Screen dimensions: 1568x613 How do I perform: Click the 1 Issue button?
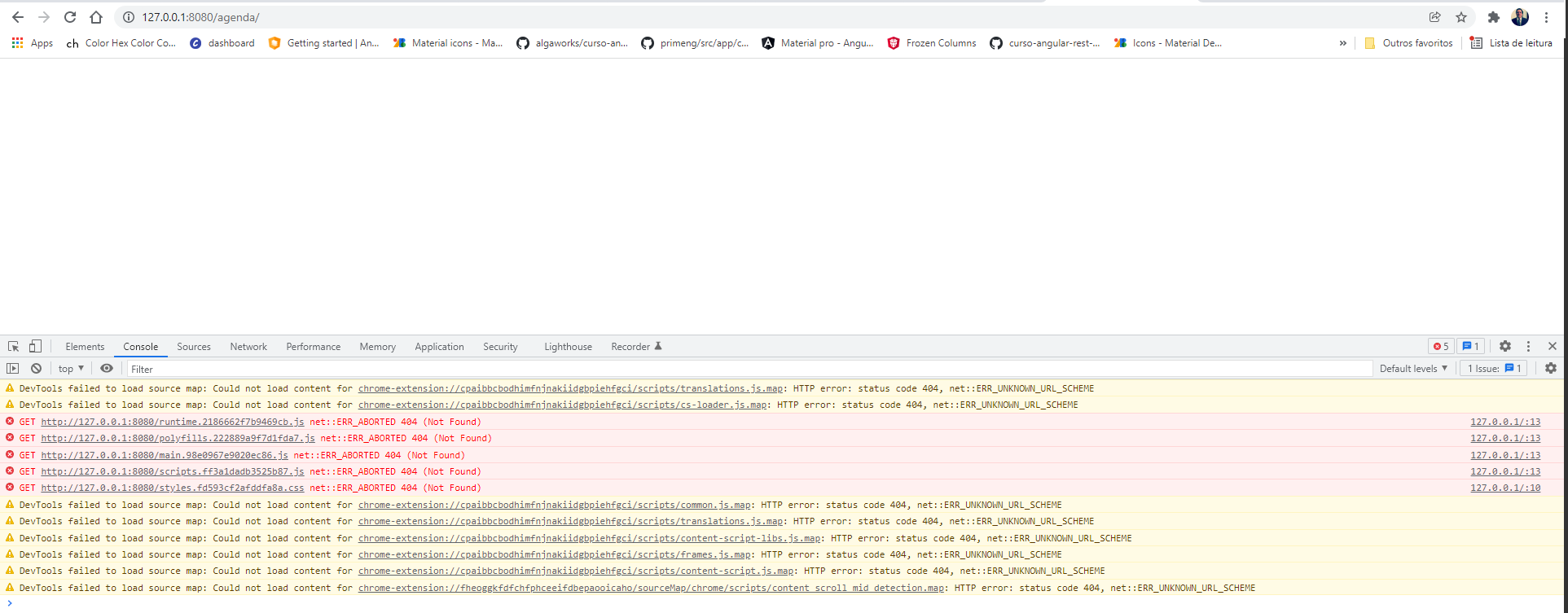(1494, 369)
